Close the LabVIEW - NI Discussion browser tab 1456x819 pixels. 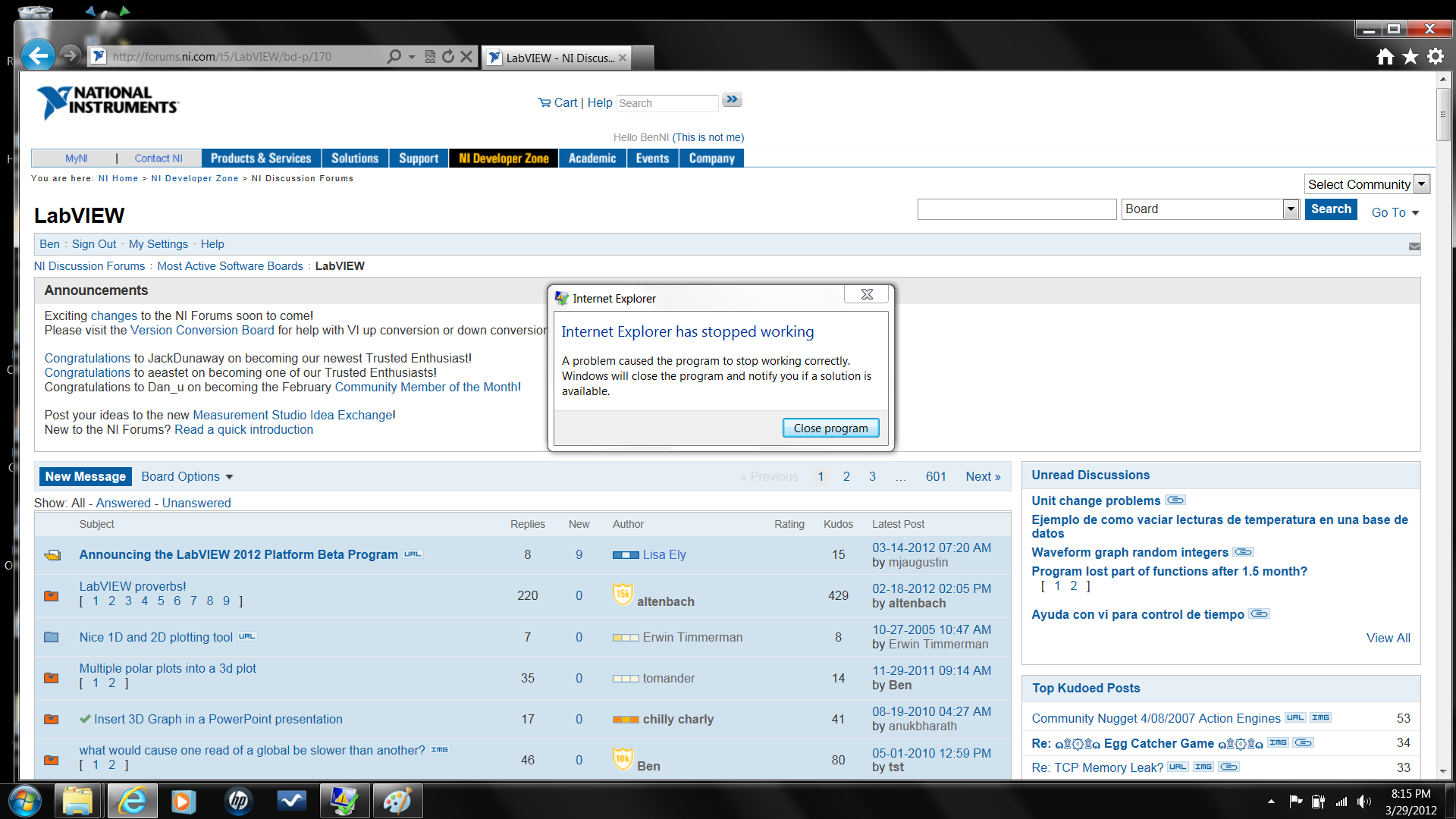[623, 58]
